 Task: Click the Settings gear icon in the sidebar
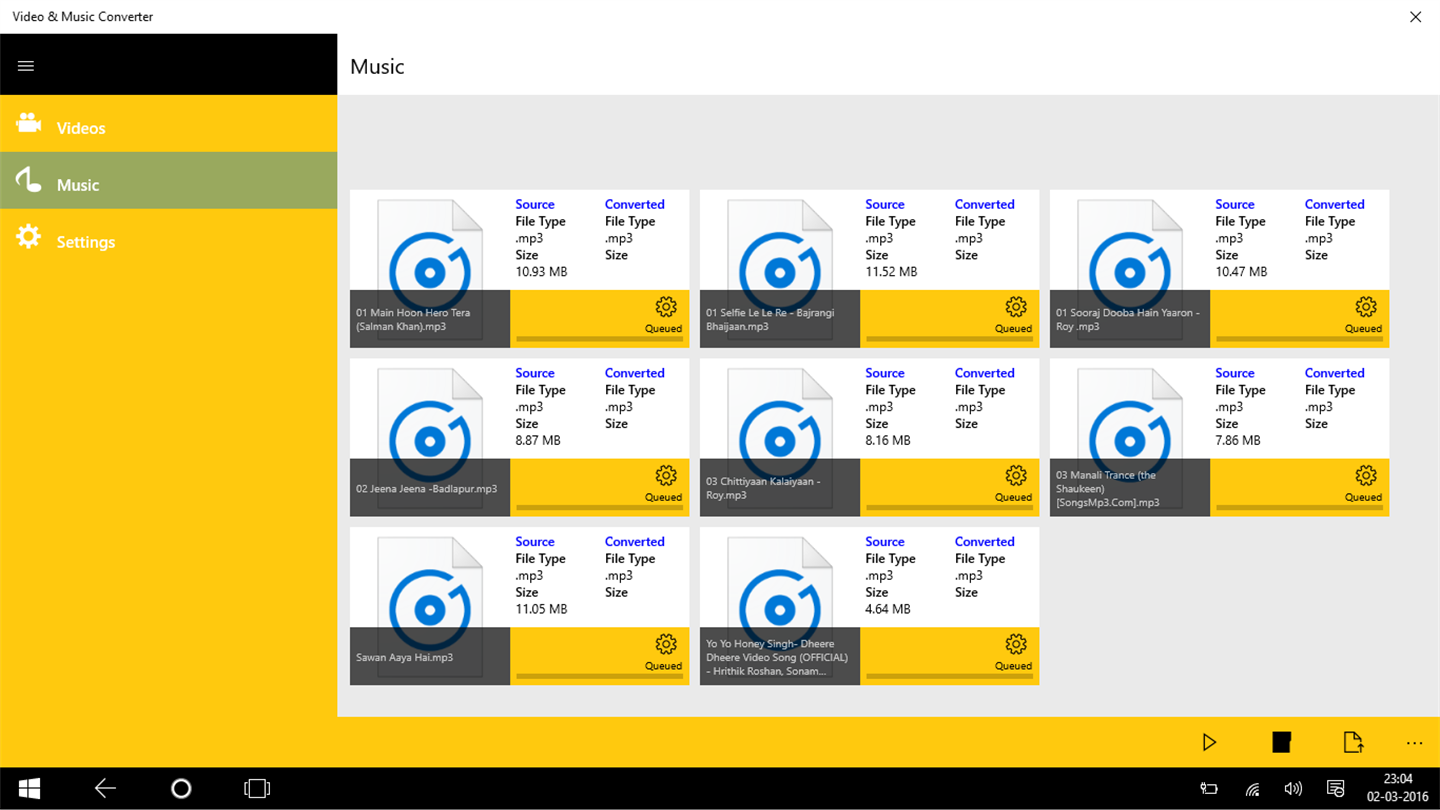tap(29, 237)
